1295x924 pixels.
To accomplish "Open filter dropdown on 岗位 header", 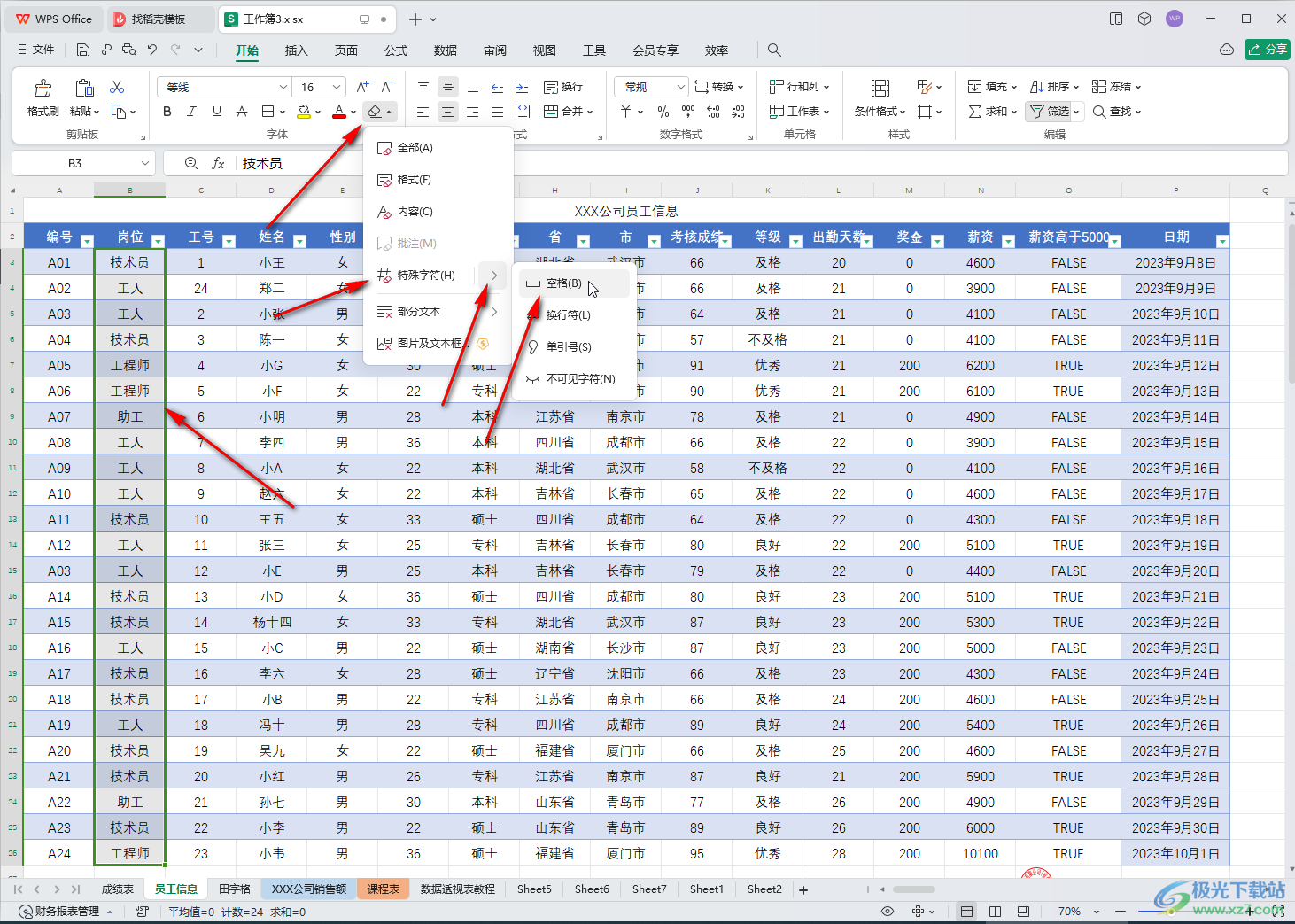I will click(x=158, y=241).
